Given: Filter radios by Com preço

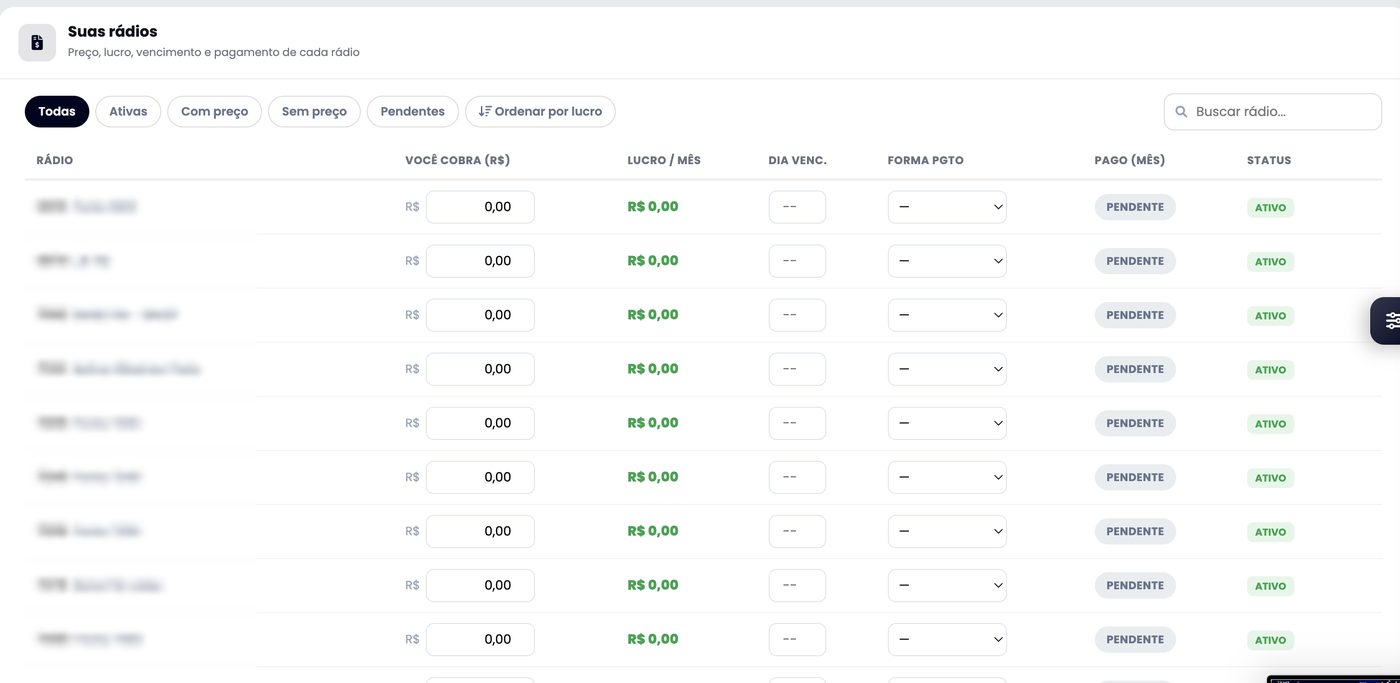Looking at the screenshot, I should [214, 111].
